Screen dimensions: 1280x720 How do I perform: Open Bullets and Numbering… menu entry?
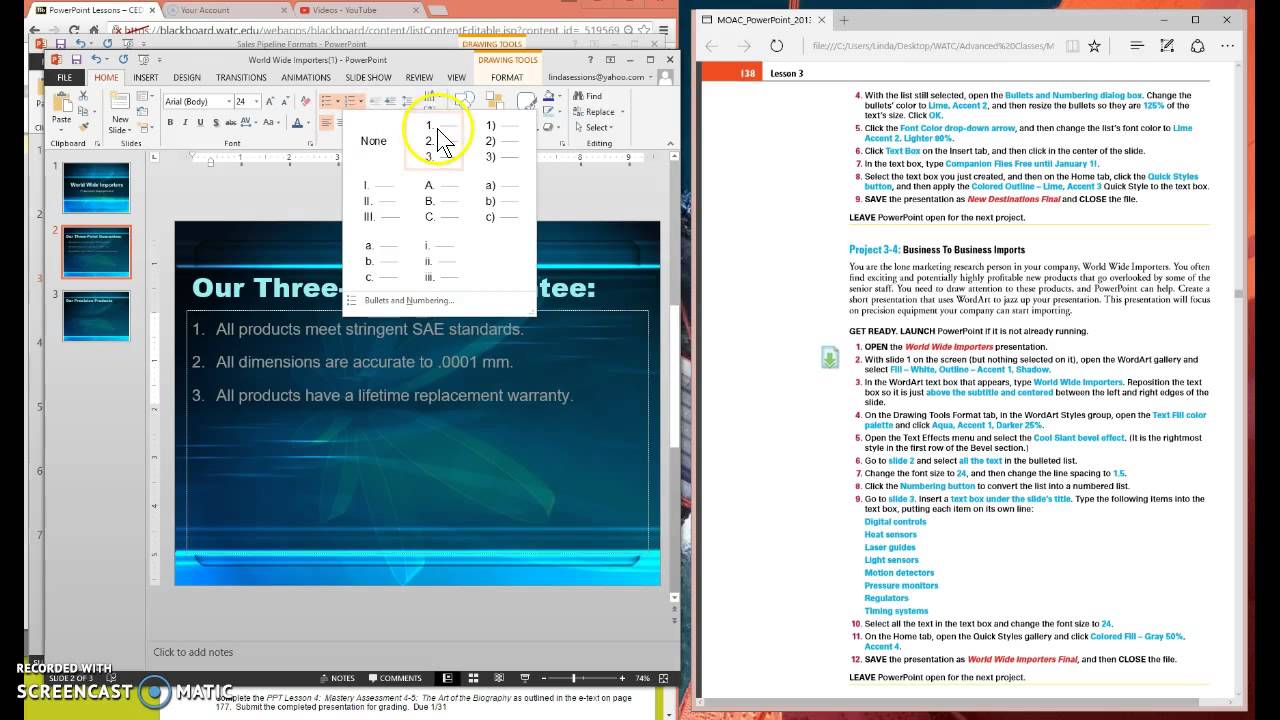pyautogui.click(x=409, y=300)
